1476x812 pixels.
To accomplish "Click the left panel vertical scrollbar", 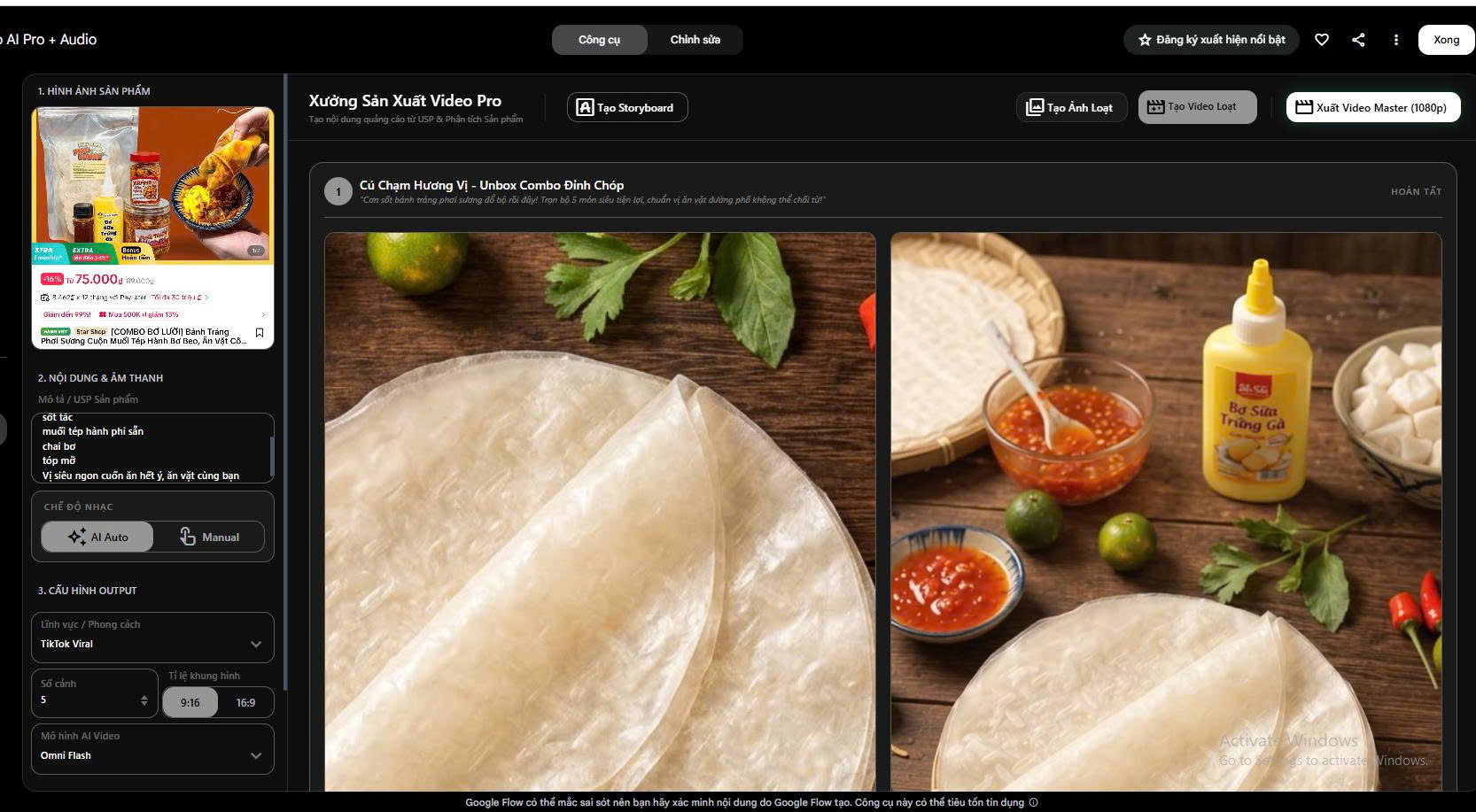I will 285,381.
